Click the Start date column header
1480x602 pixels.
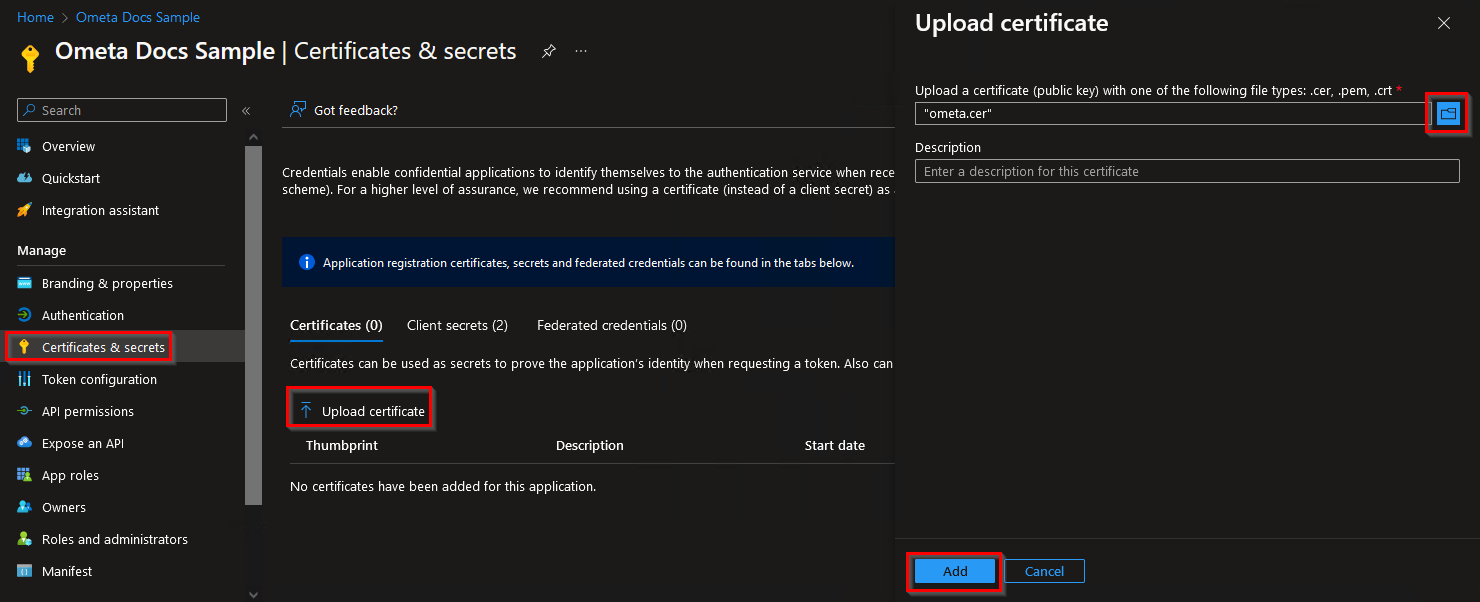(835, 445)
